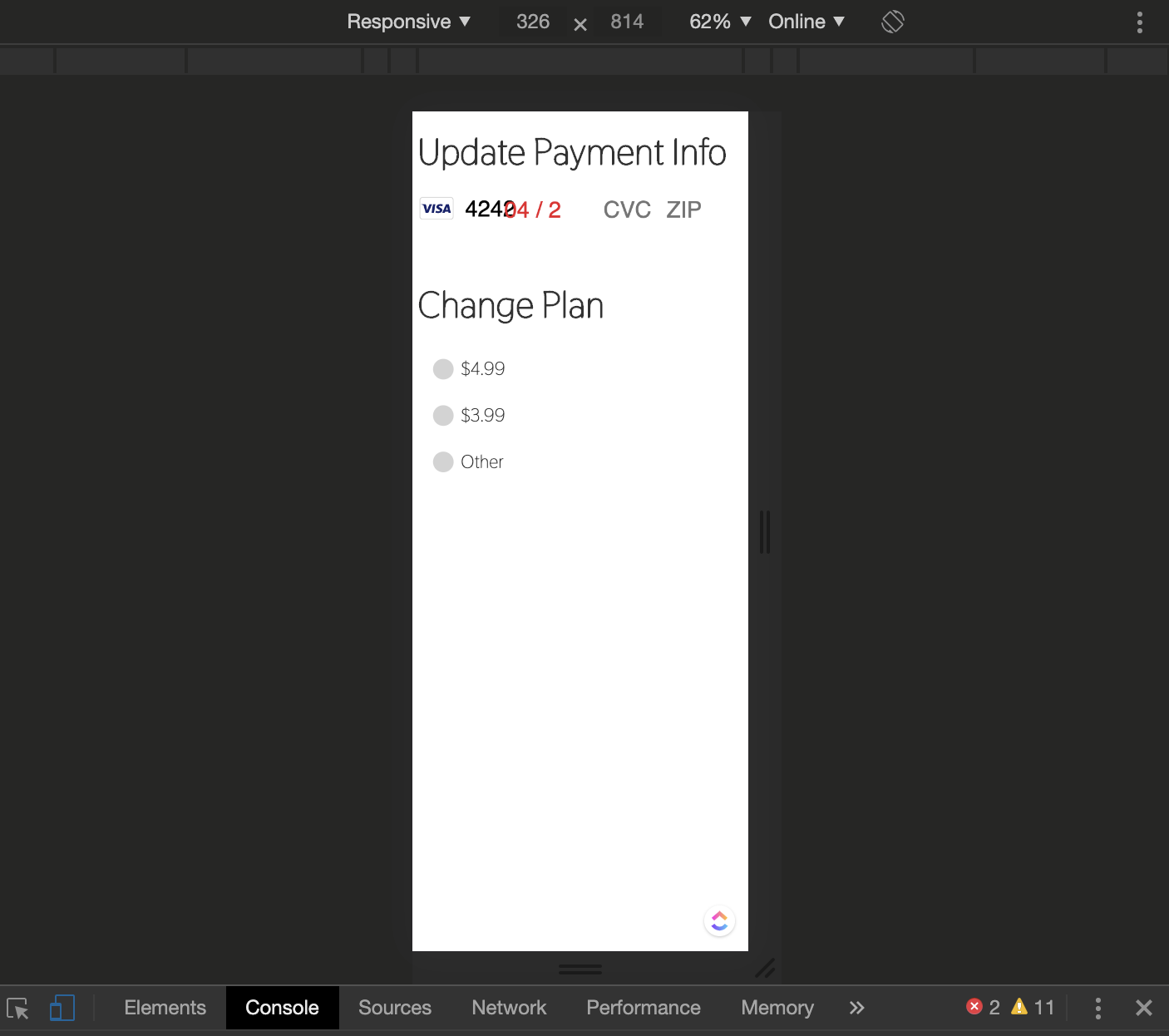The width and height of the screenshot is (1169, 1036).
Task: Click the ClickUp floating button icon
Action: (x=719, y=921)
